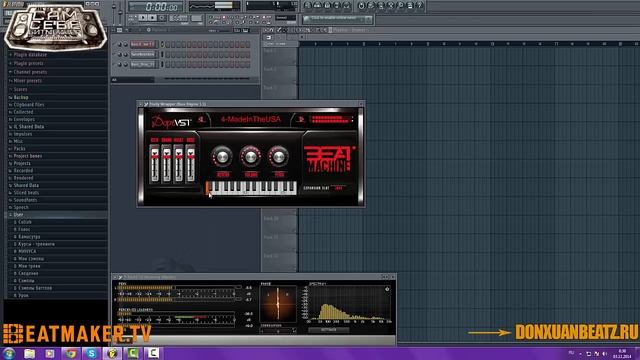640x360 pixels.
Task: Click the gear icon in spectrum display
Action: (x=387, y=289)
